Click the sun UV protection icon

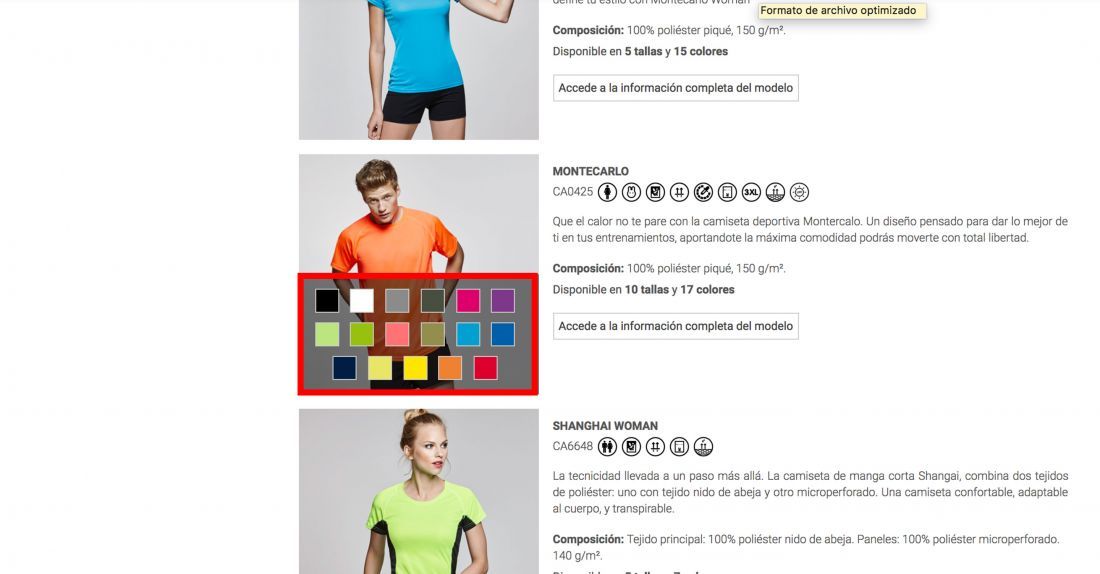tap(799, 192)
